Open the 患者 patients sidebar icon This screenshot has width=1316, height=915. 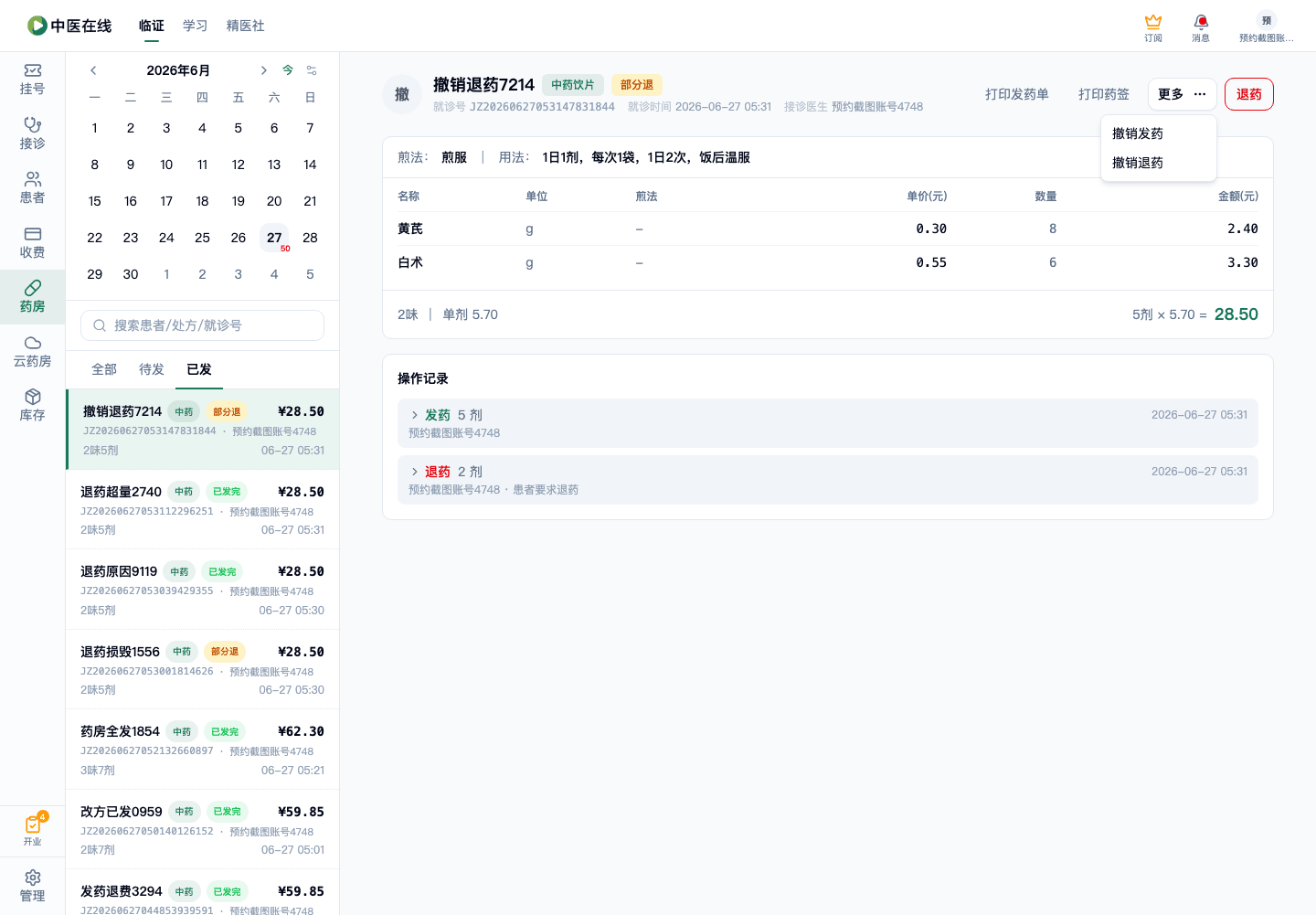[32, 187]
